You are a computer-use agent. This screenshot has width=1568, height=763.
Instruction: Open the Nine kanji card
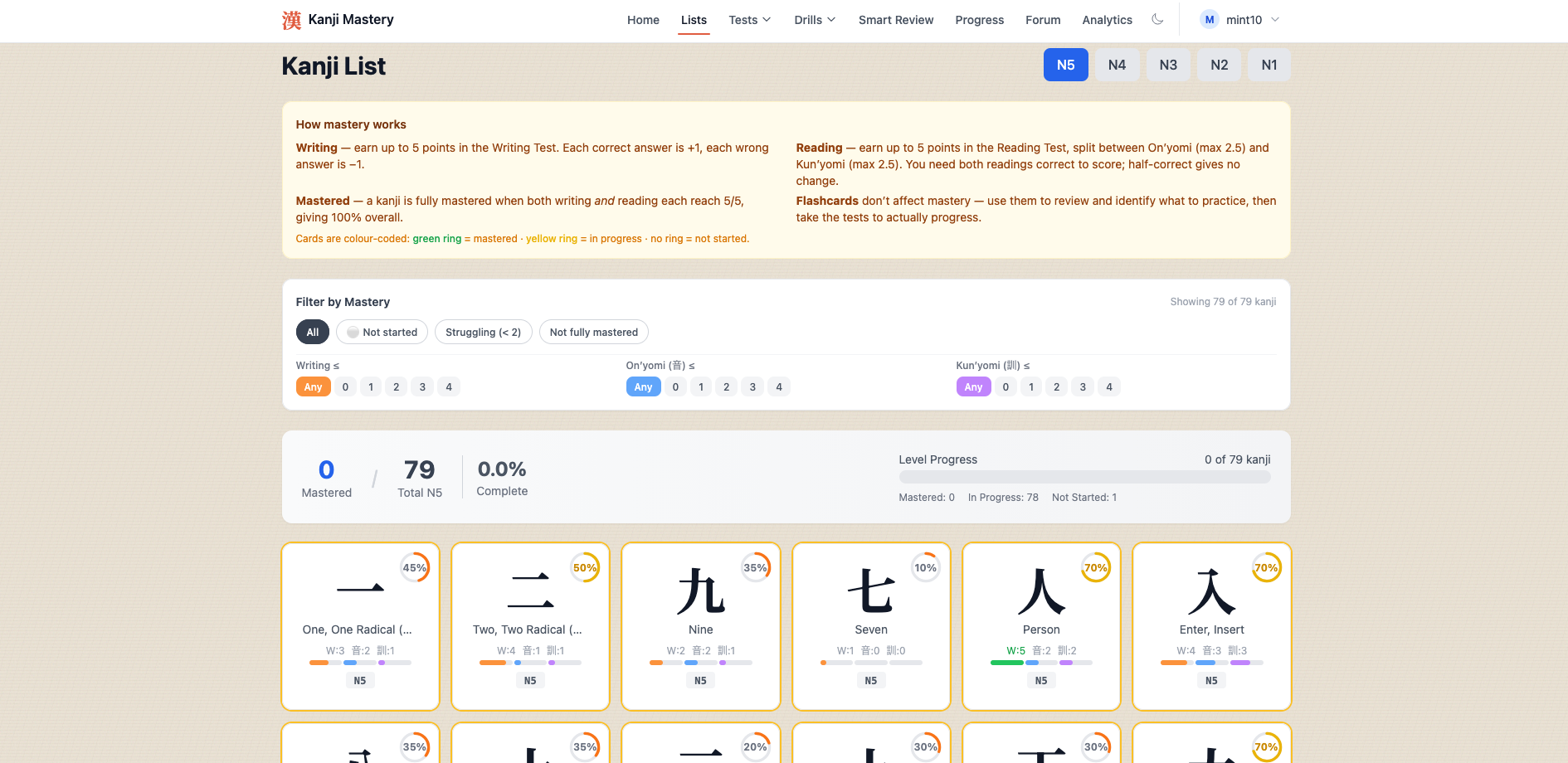point(700,626)
